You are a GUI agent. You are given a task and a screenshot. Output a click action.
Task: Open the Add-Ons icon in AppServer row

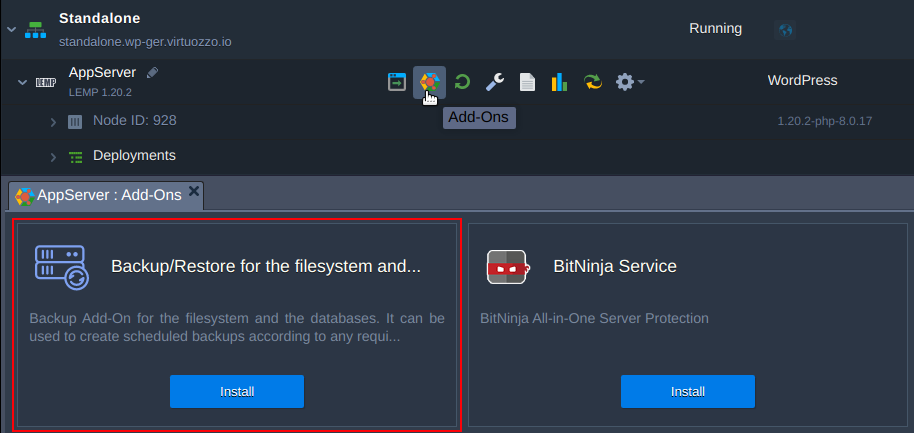coord(430,82)
